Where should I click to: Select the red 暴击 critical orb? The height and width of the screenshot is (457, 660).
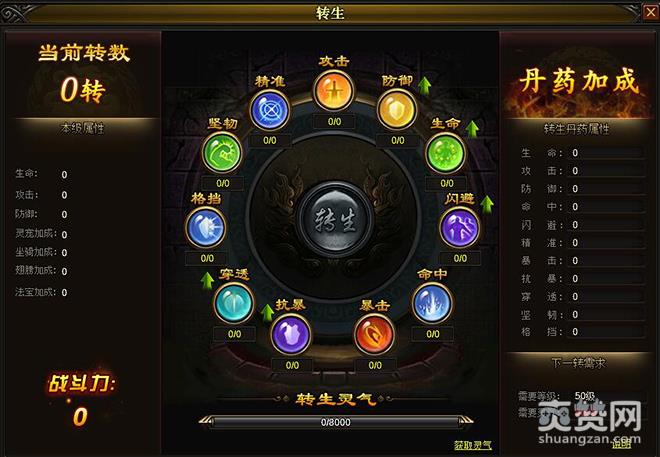[x=374, y=335]
